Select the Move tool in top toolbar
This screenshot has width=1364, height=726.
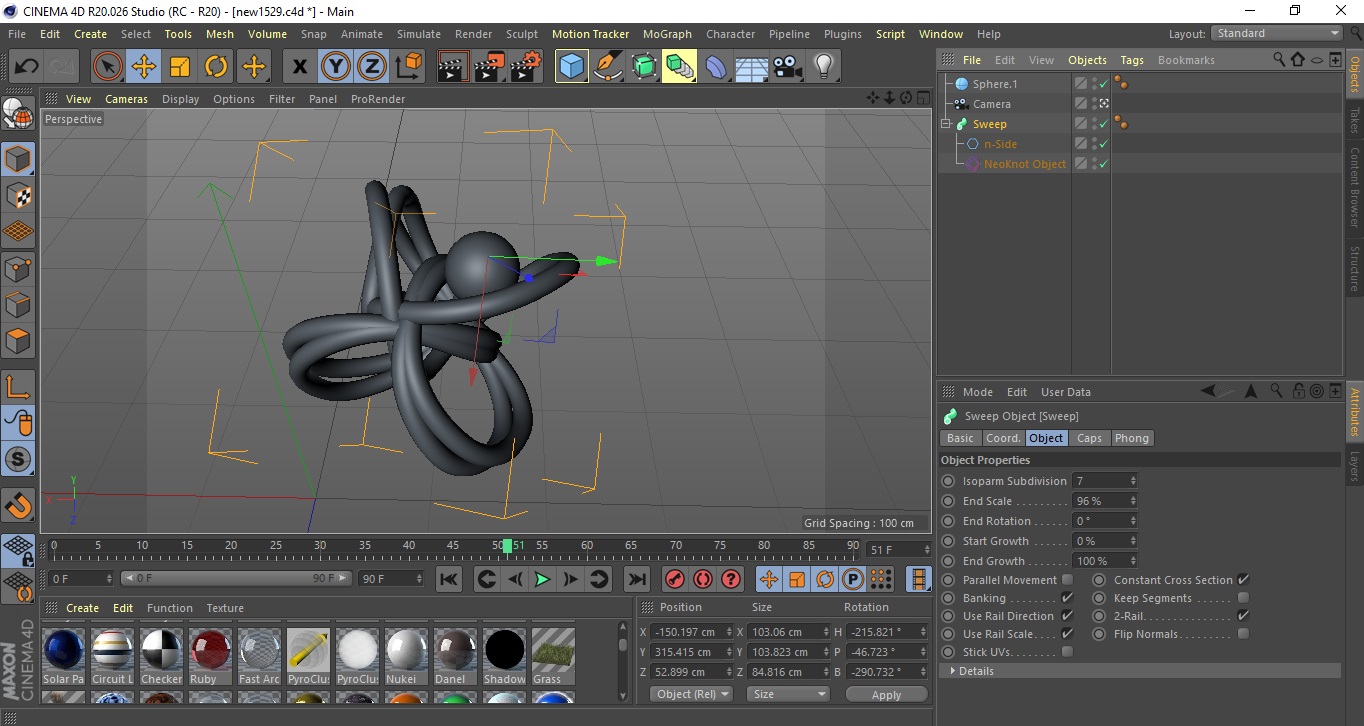click(144, 67)
